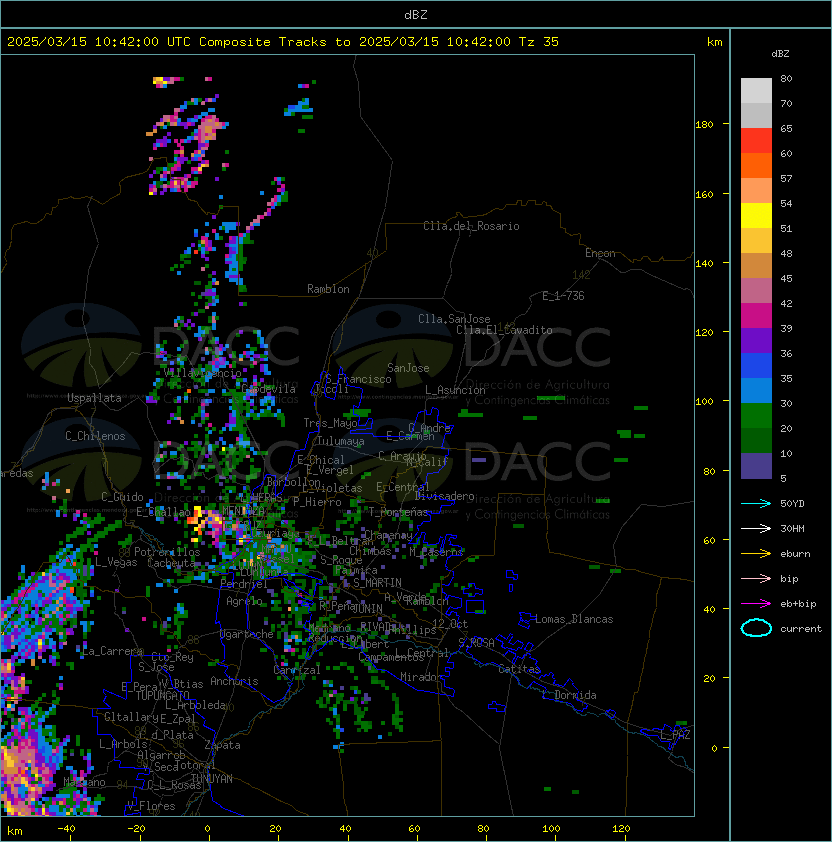Click the white 30HM arrow icon
This screenshot has width=832, height=842.
(756, 528)
